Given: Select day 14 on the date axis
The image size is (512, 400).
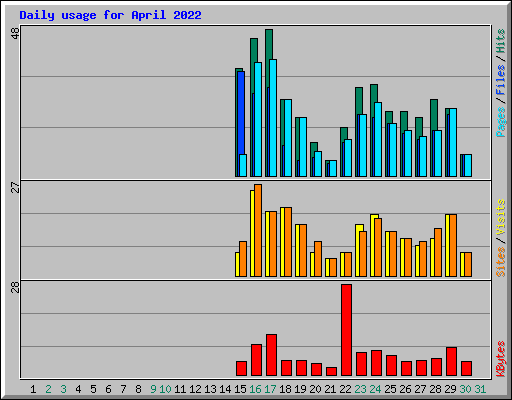Looking at the screenshot, I should 225,389.
